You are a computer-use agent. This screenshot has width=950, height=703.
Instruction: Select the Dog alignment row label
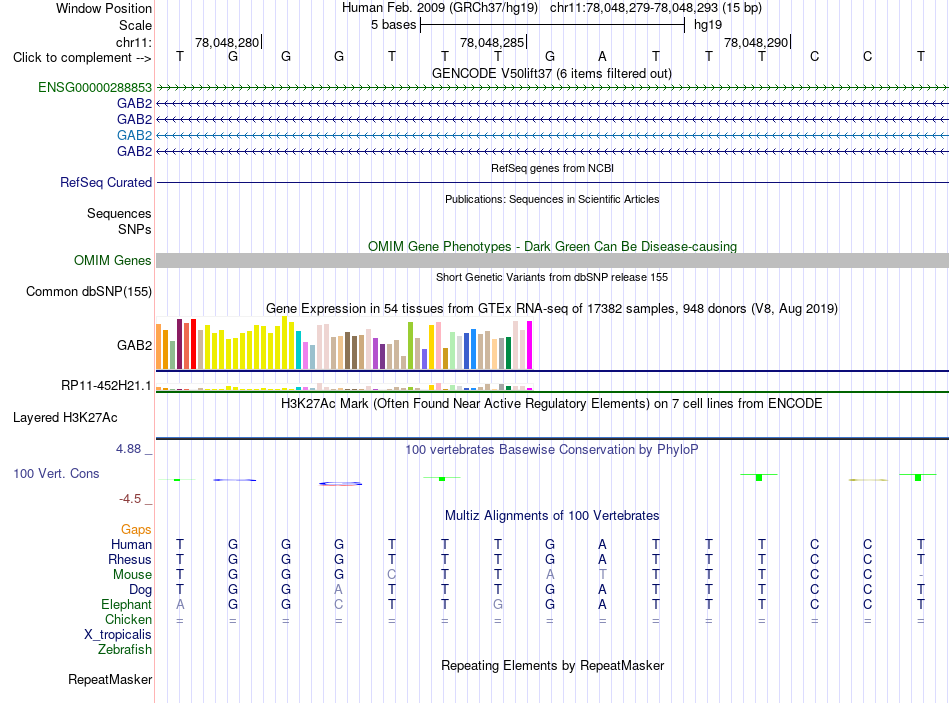(x=140, y=590)
